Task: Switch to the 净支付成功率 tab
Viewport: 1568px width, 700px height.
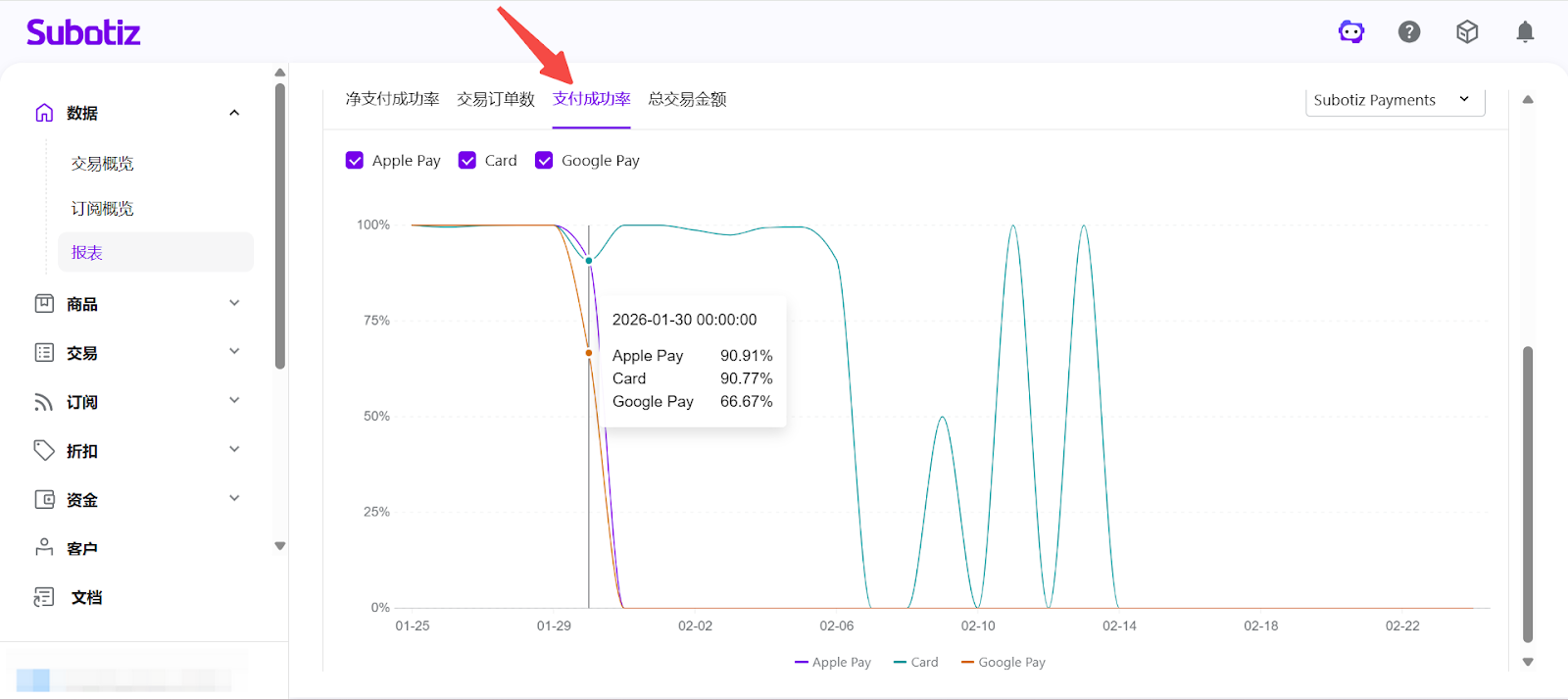Action: 392,99
